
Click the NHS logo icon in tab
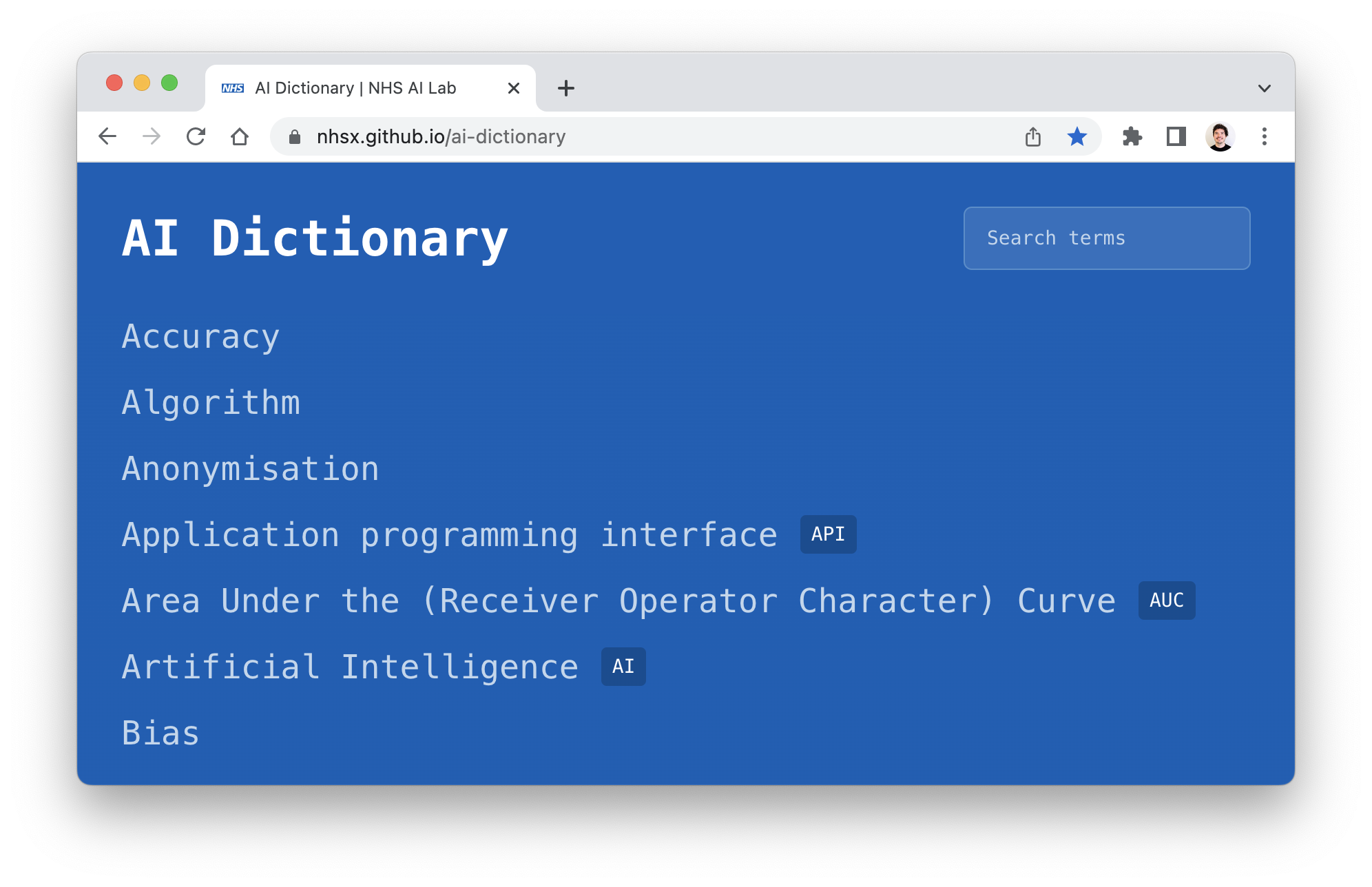click(x=225, y=88)
